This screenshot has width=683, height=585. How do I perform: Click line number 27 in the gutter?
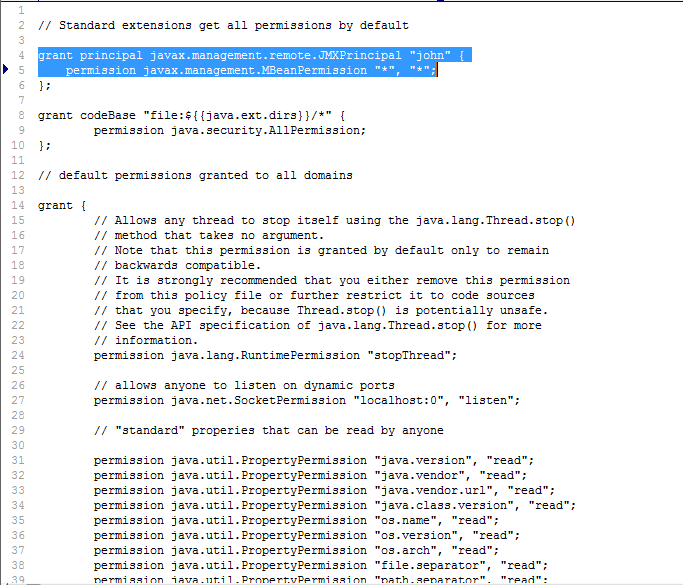(x=18, y=400)
